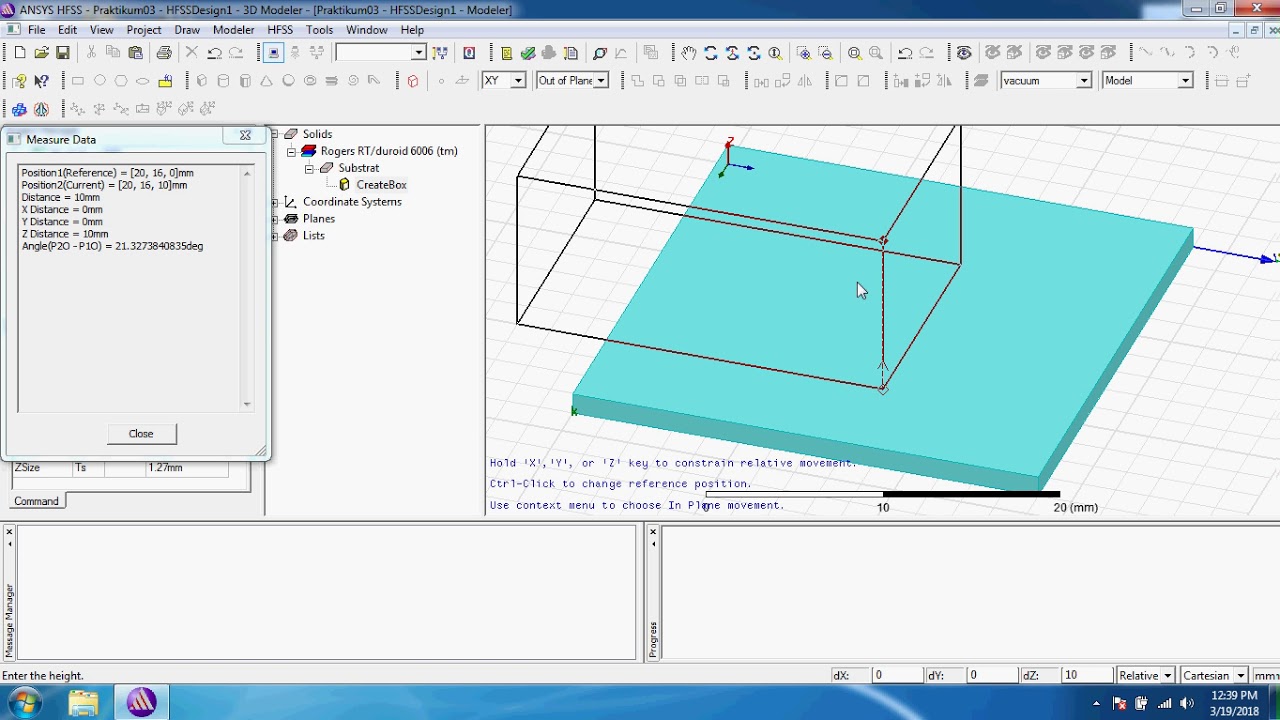Open the File menu

click(37, 30)
